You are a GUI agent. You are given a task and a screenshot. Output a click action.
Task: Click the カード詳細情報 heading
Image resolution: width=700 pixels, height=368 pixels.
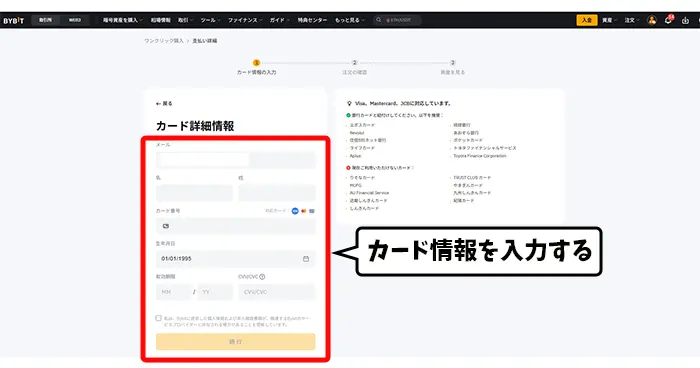195,126
